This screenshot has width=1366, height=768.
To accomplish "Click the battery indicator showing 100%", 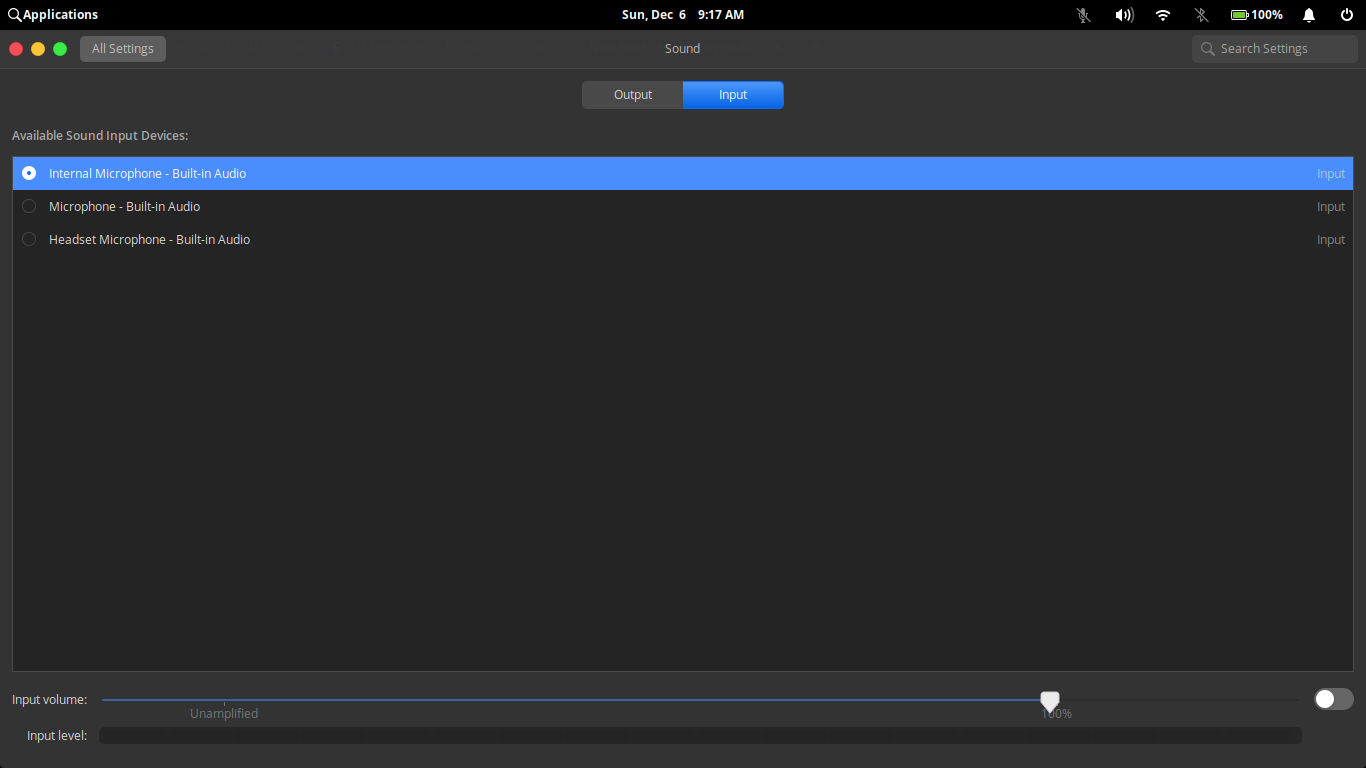I will coord(1256,14).
